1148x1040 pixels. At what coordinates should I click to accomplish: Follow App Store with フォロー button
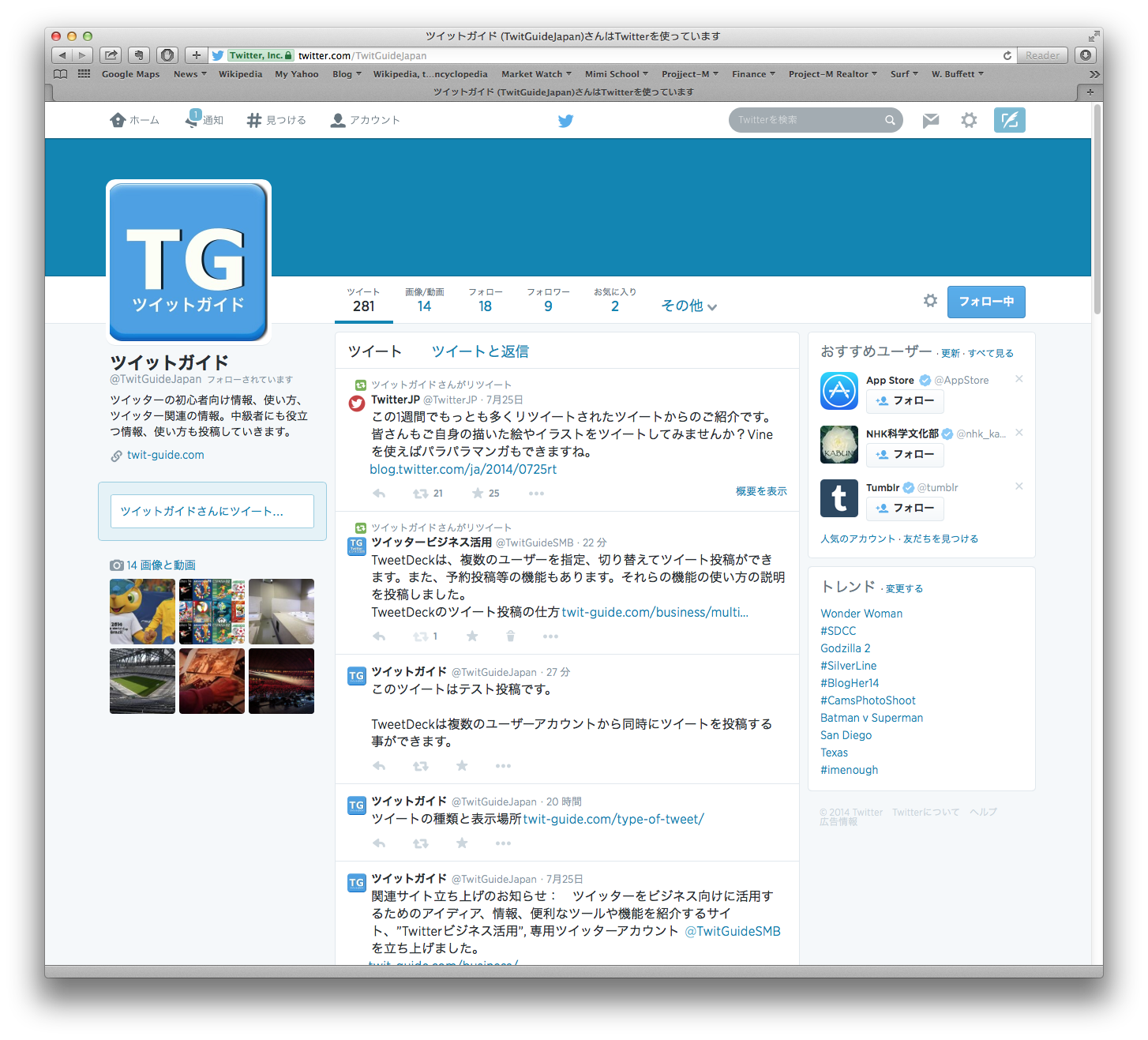(x=905, y=401)
